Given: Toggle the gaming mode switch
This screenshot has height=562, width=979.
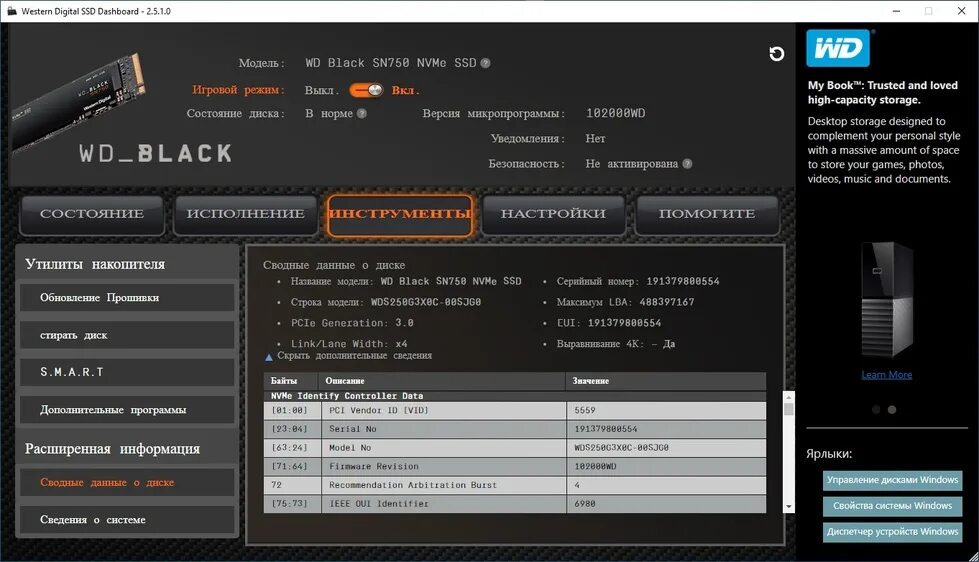Looking at the screenshot, I should coord(367,90).
